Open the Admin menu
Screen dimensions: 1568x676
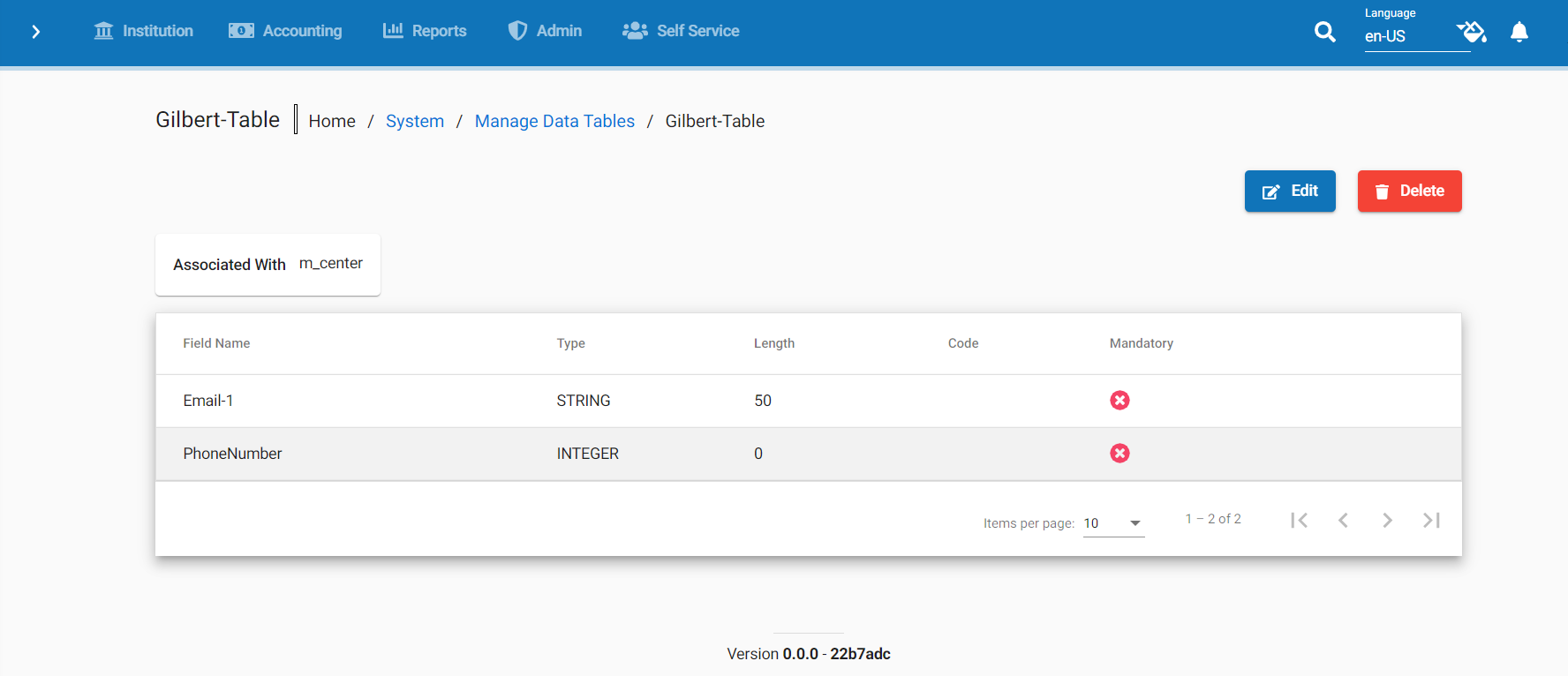(x=545, y=31)
